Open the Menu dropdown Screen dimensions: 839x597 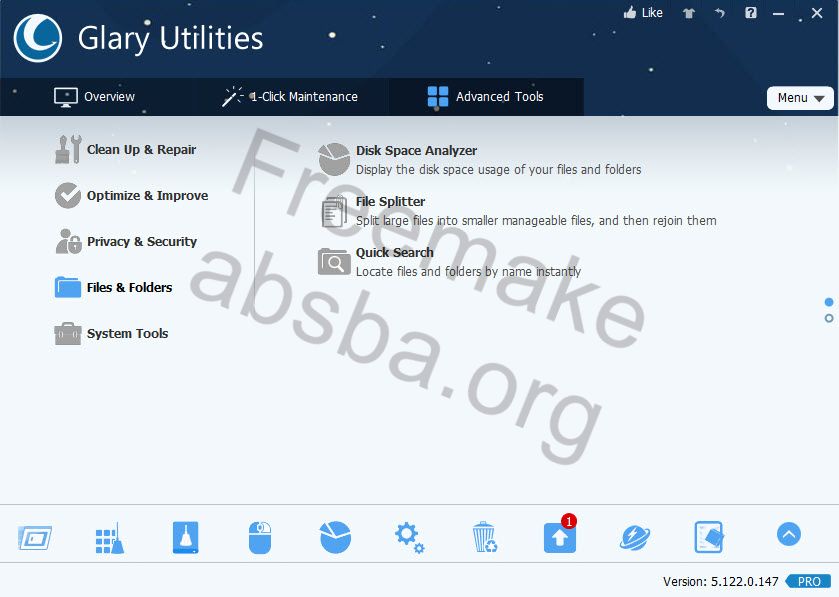[800, 98]
